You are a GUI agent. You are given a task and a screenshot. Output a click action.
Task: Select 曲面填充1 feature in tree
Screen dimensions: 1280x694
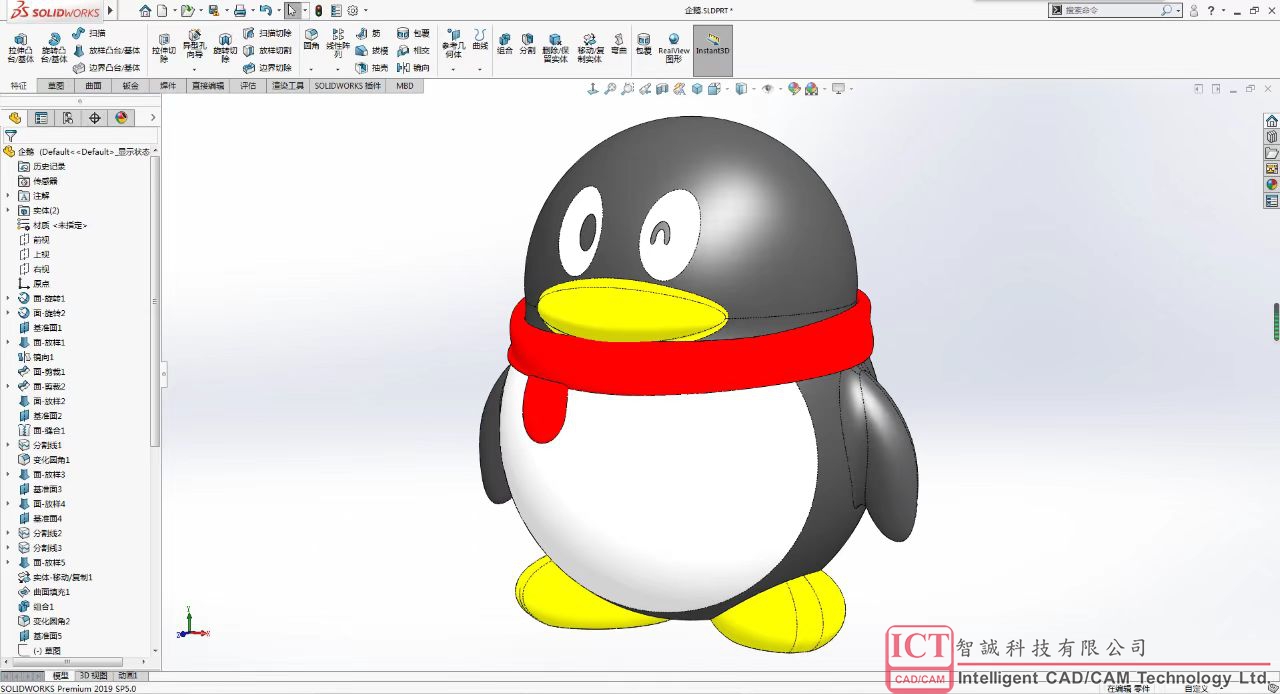[44, 592]
